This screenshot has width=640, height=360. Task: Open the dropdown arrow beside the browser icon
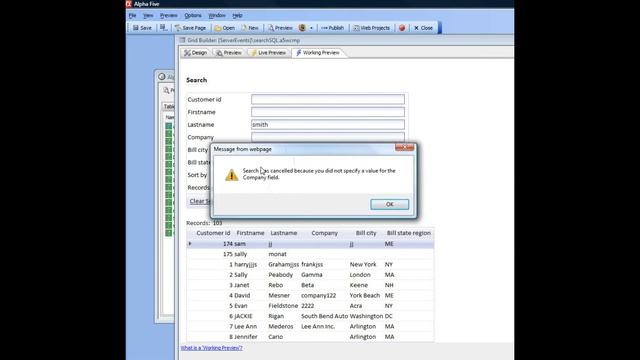(311, 28)
